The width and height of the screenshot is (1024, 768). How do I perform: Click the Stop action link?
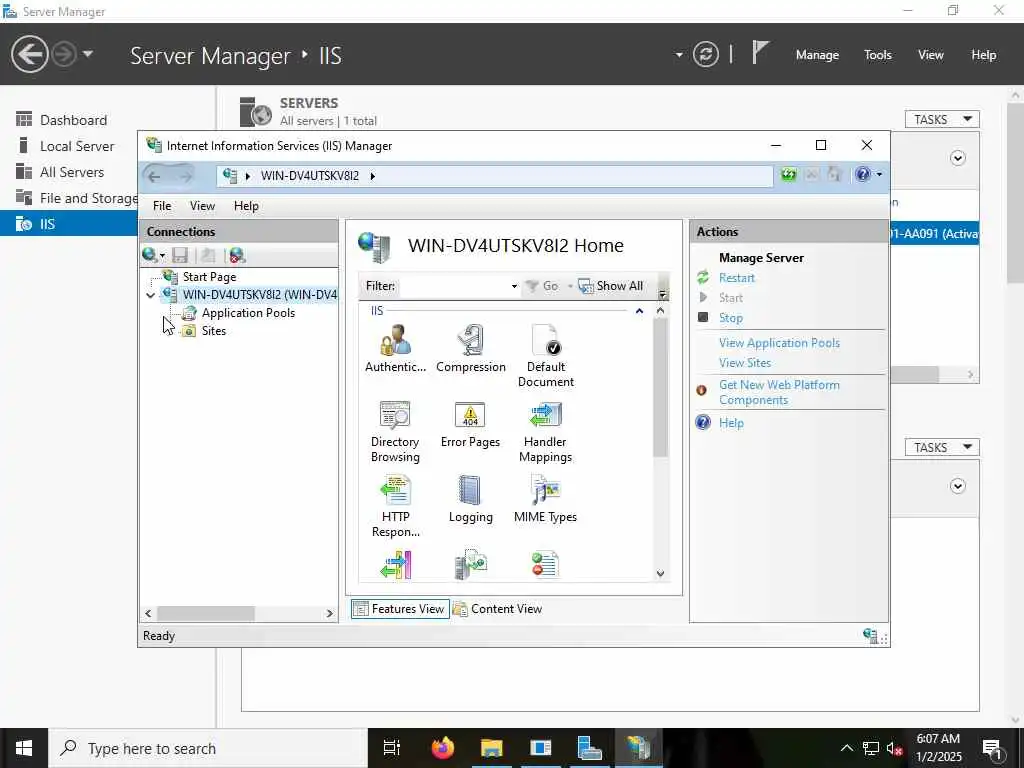pyautogui.click(x=731, y=317)
